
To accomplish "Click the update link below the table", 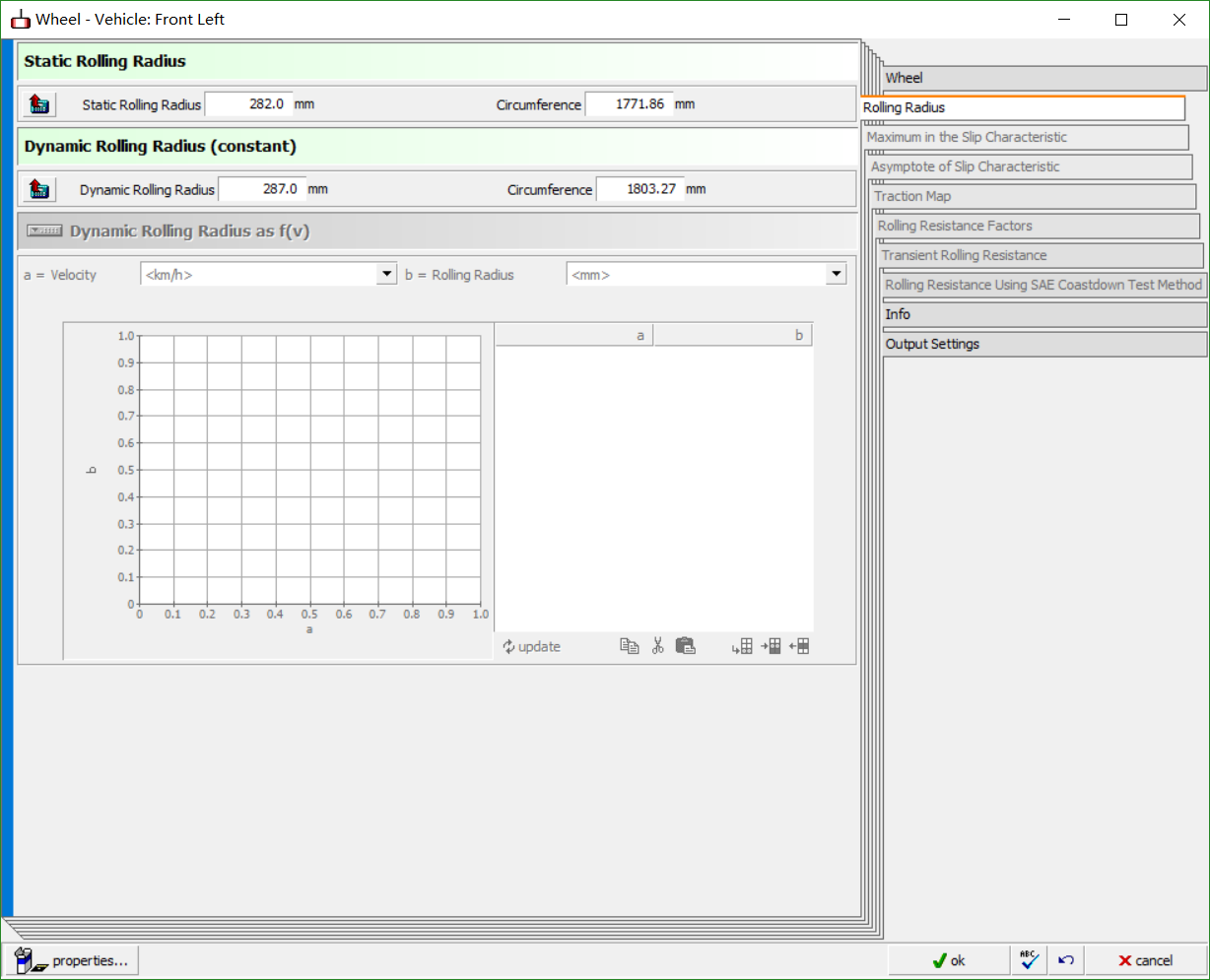I will pos(531,646).
